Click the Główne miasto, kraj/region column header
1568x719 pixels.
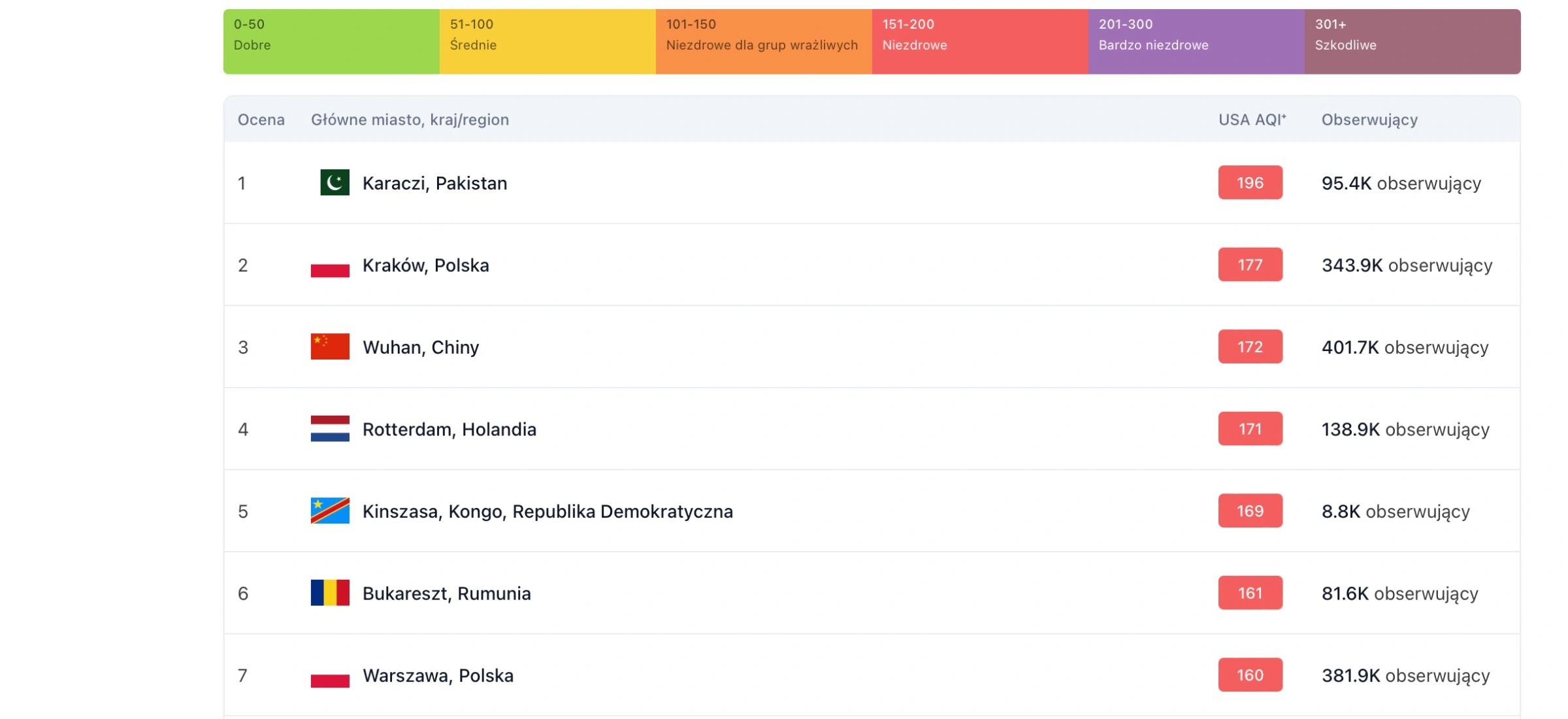410,120
